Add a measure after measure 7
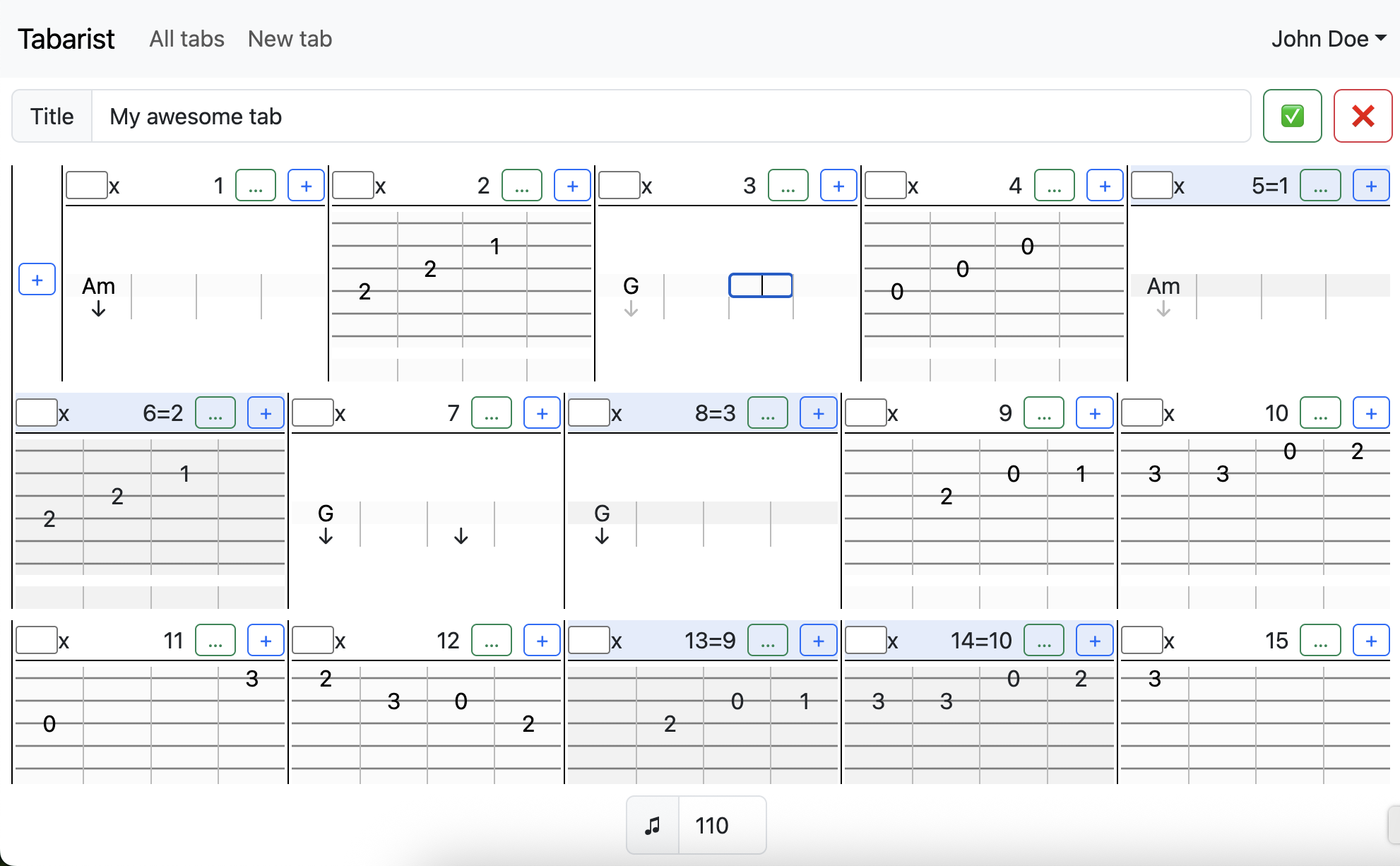This screenshot has height=866, width=1400. (542, 413)
